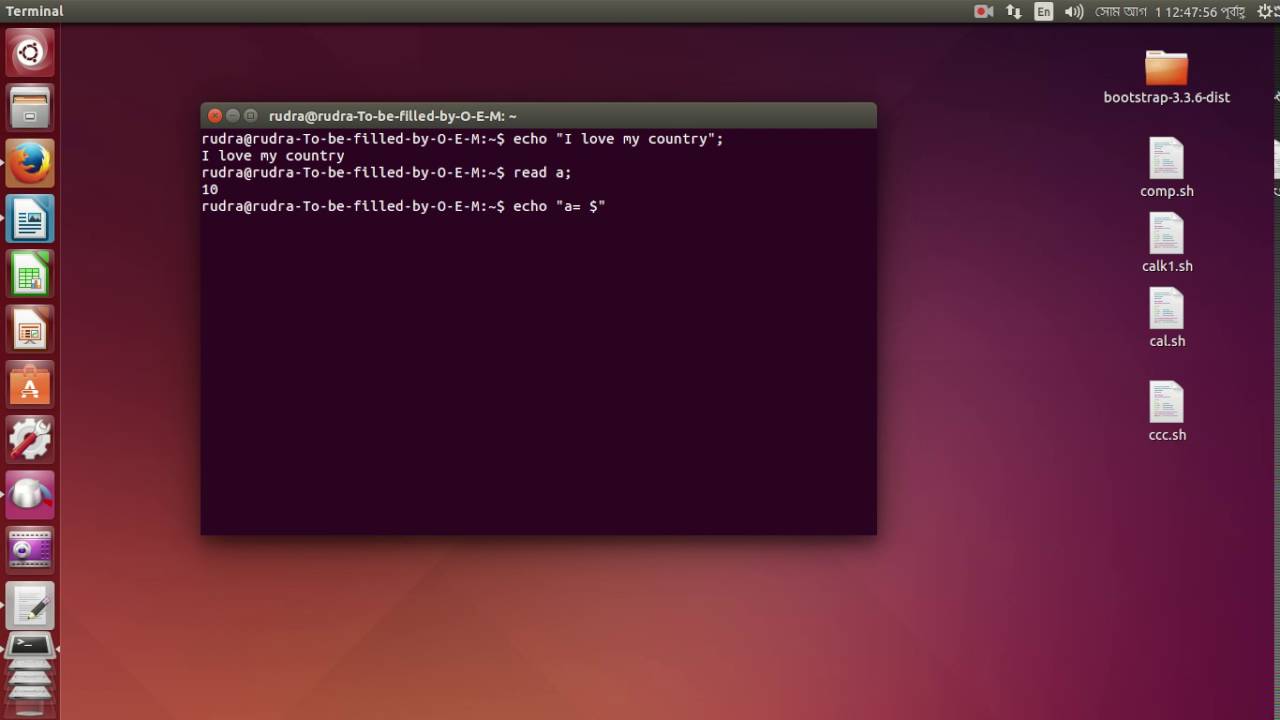The image size is (1280, 720).
Task: Select the comp.sh file on the desktop
Action: (x=1166, y=168)
